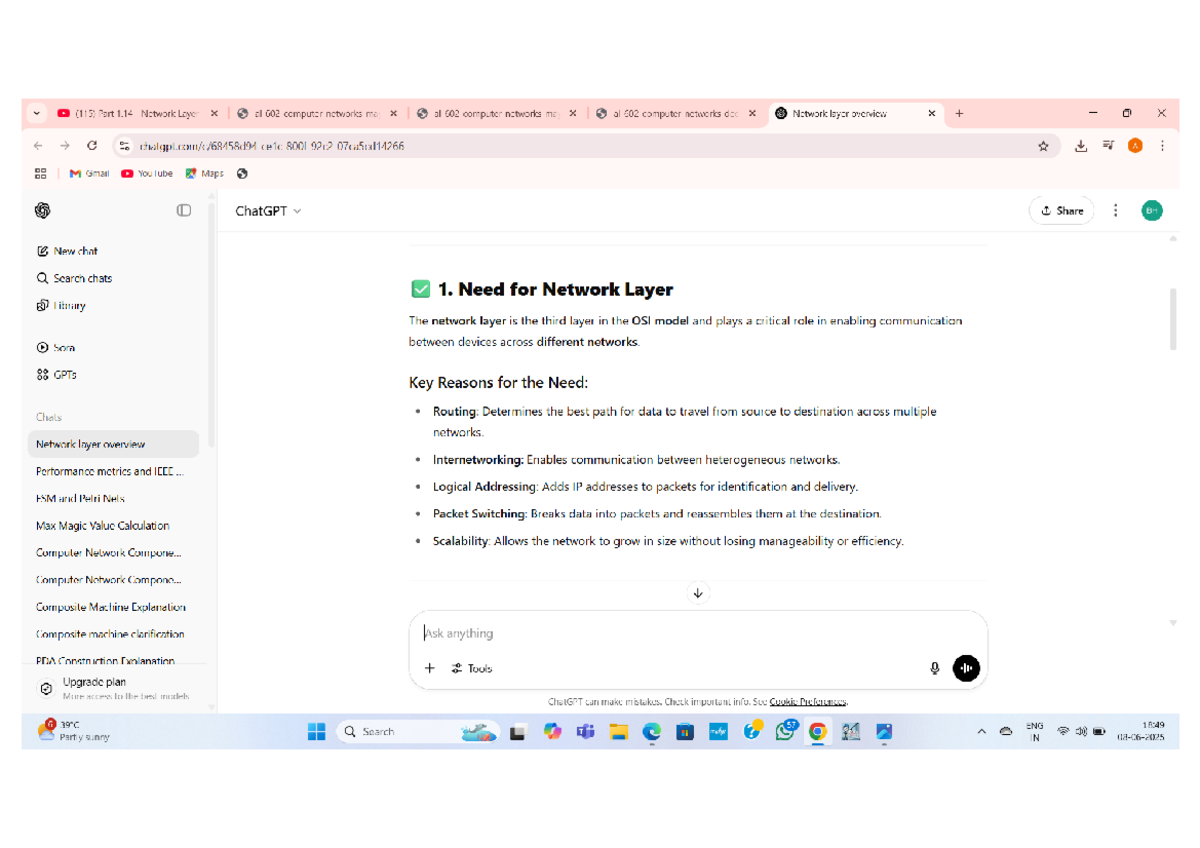Open the Chrome profile avatar
Image resolution: width=1200 pixels, height=848 pixels.
point(1135,146)
